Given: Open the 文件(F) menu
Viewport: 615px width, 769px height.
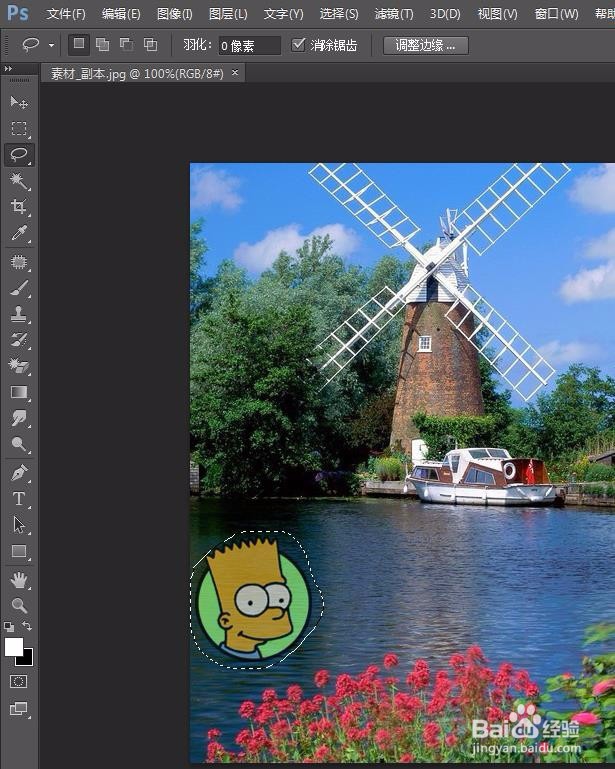Looking at the screenshot, I should pyautogui.click(x=66, y=14).
